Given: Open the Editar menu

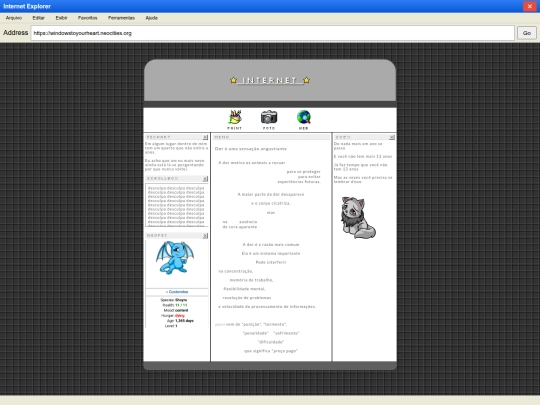Looking at the screenshot, I should [39, 18].
